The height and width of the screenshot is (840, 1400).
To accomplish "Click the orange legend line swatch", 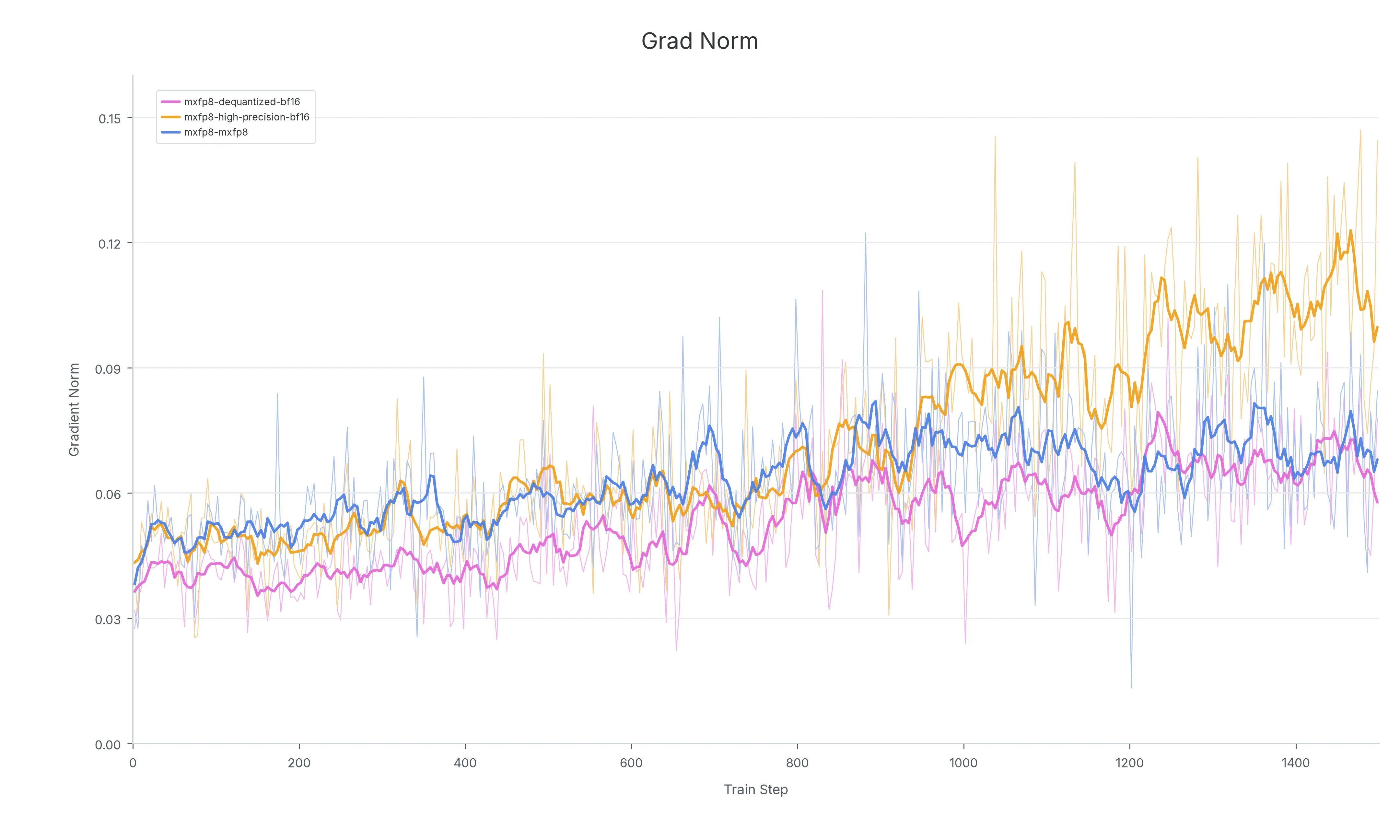I will [171, 117].
